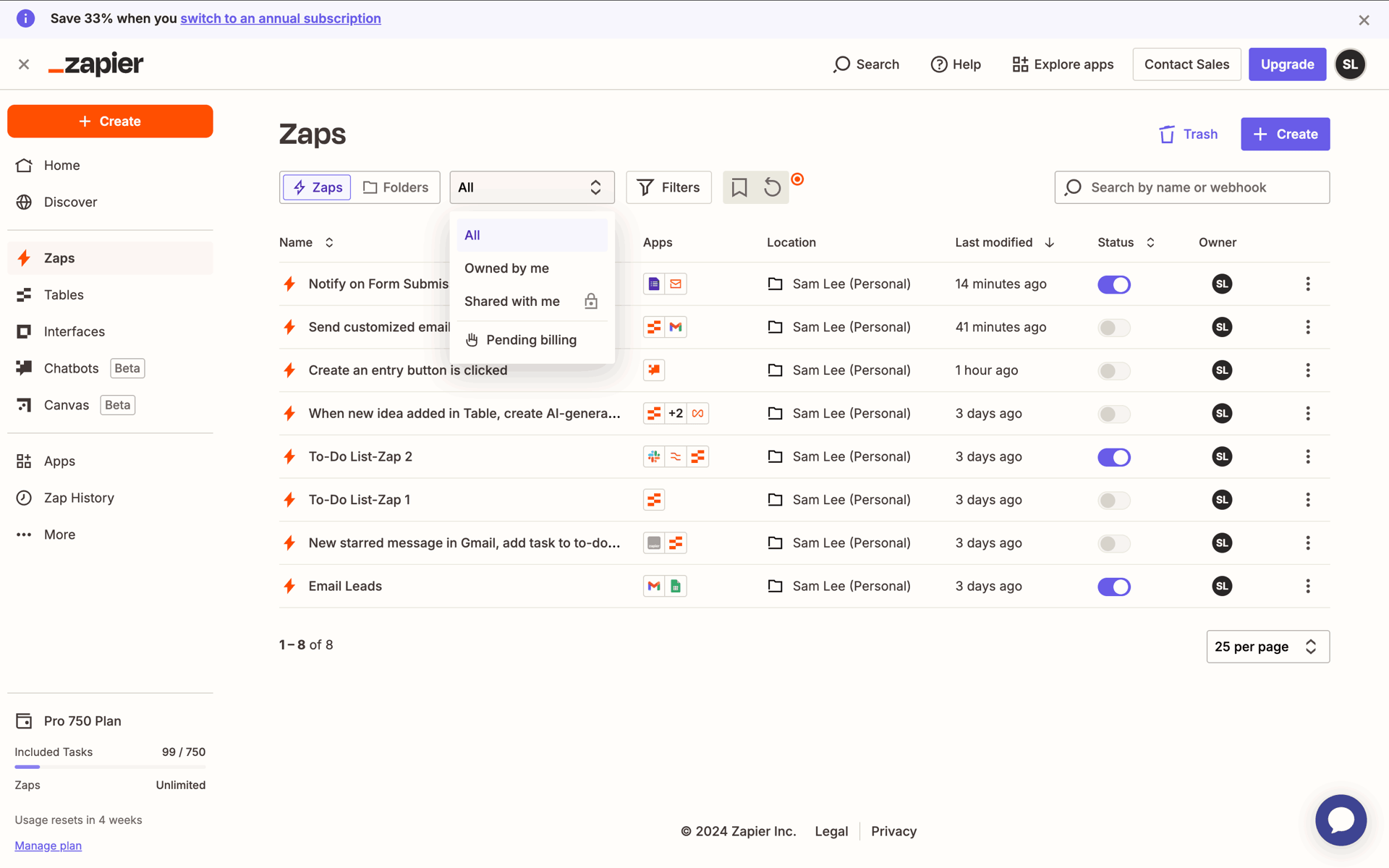1389x868 pixels.
Task: Click Upgrade button
Action: click(x=1287, y=64)
